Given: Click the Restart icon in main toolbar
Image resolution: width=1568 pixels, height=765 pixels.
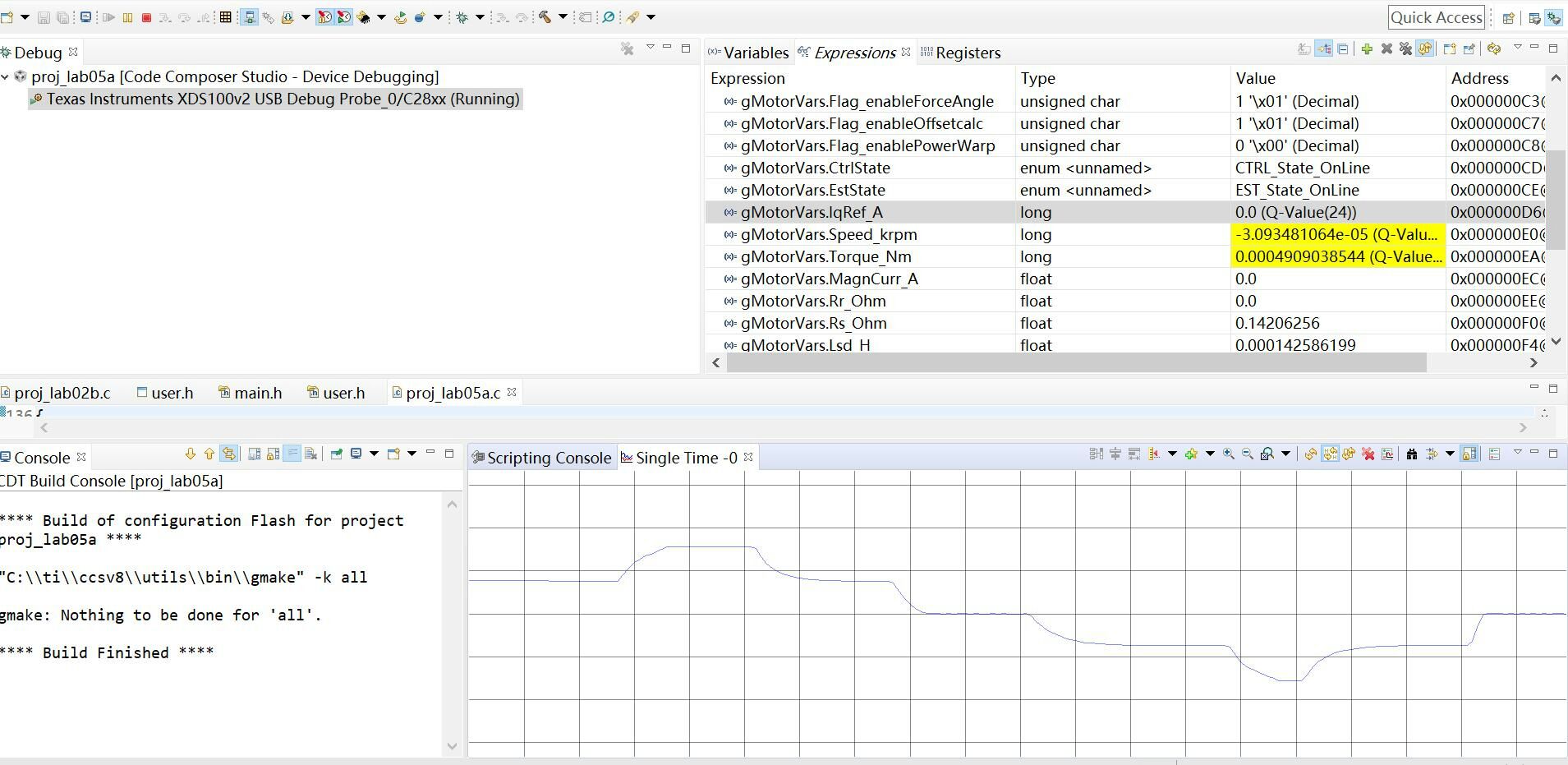Looking at the screenshot, I should (x=401, y=17).
